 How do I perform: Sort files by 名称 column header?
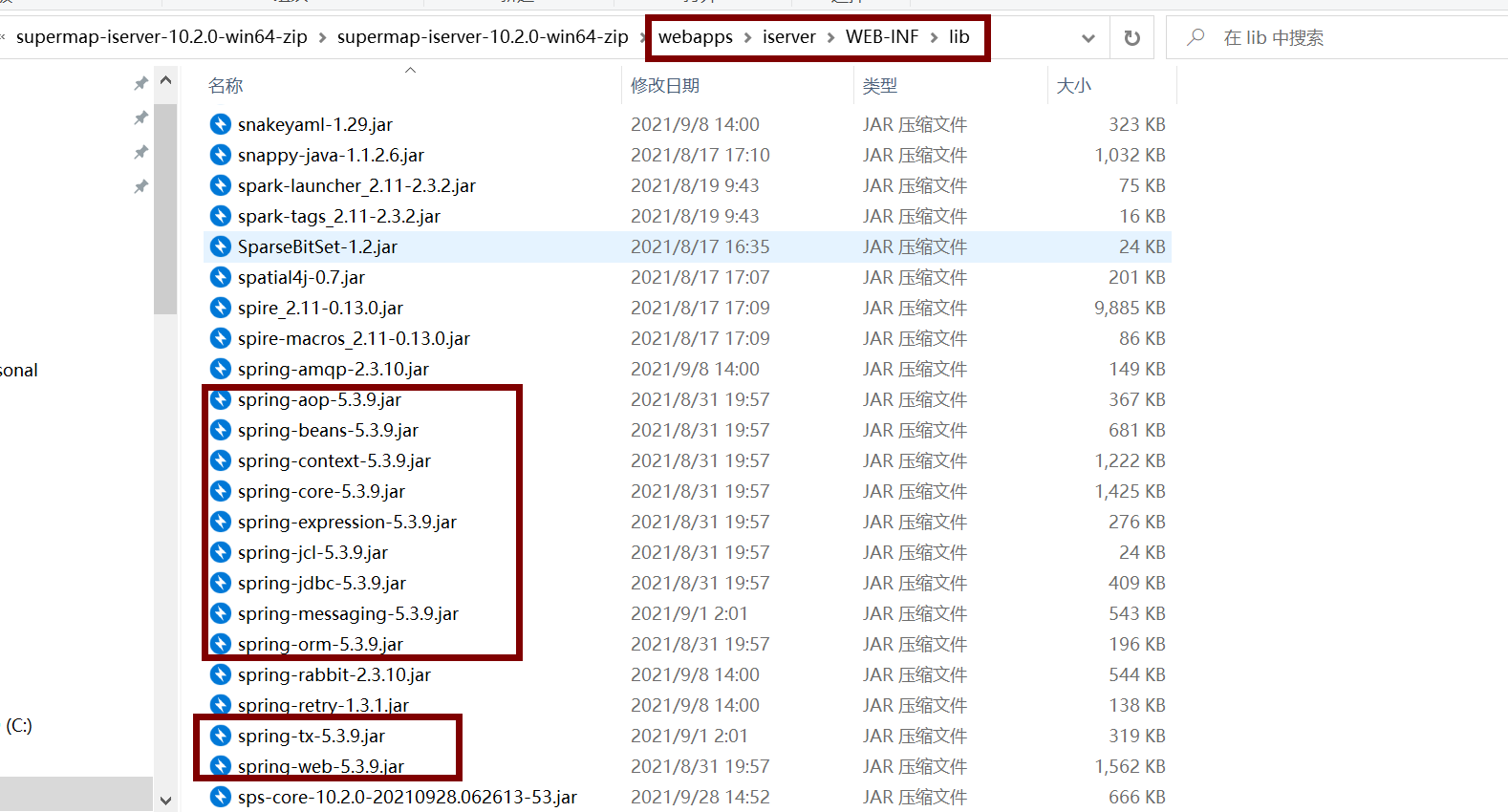[226, 85]
